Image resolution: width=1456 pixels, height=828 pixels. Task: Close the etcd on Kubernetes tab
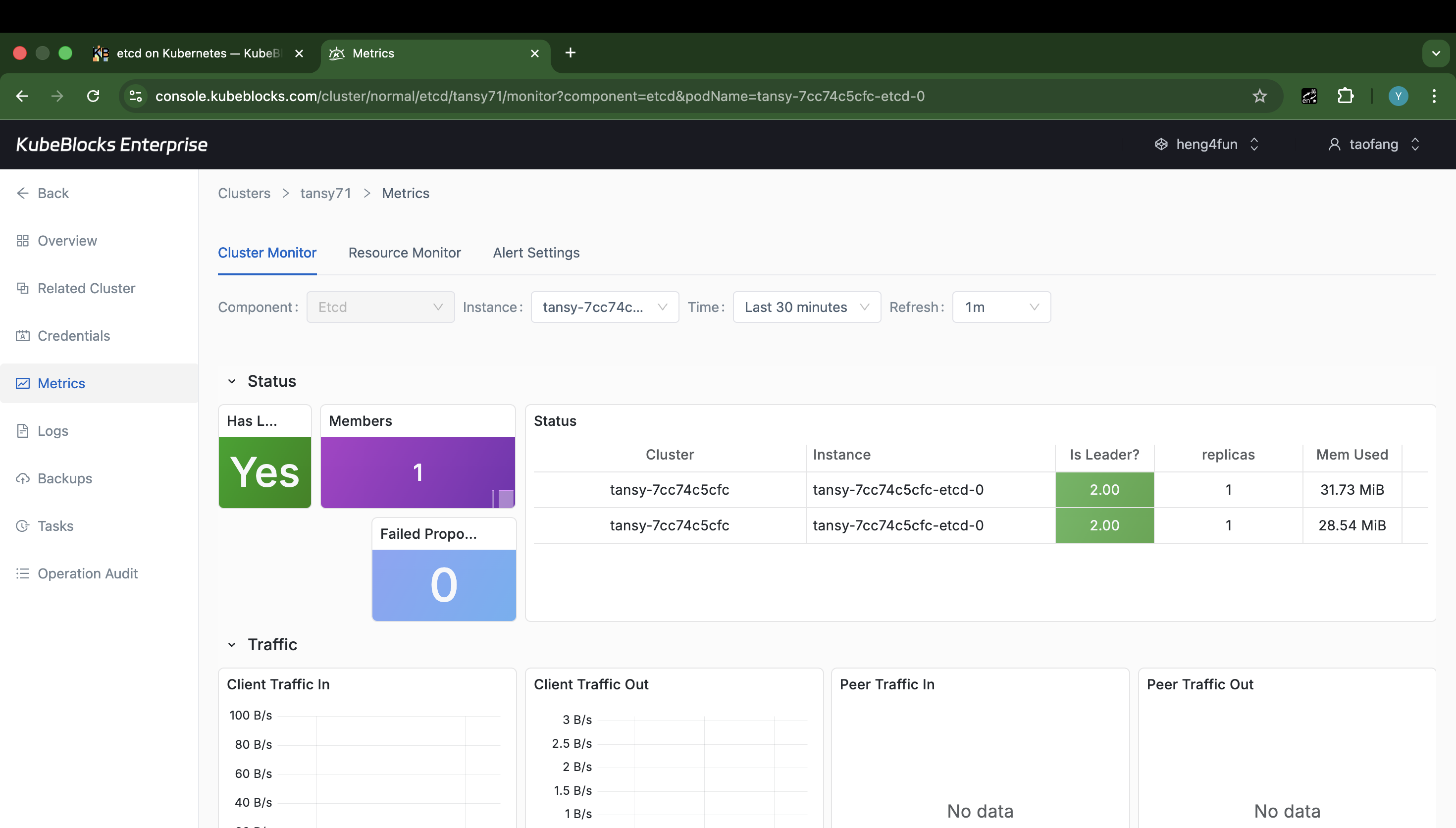299,53
